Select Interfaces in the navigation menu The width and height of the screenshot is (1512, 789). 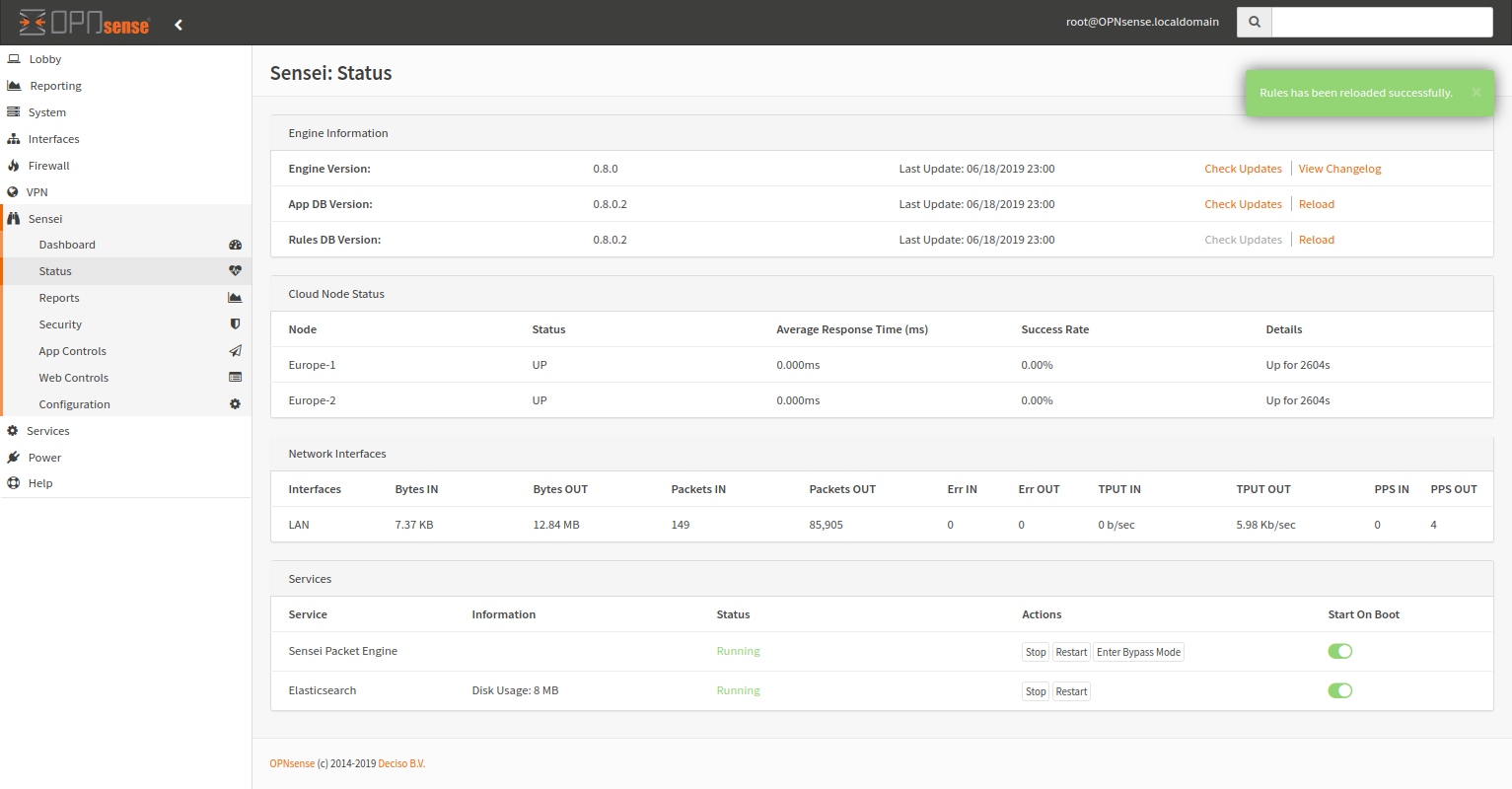point(52,138)
